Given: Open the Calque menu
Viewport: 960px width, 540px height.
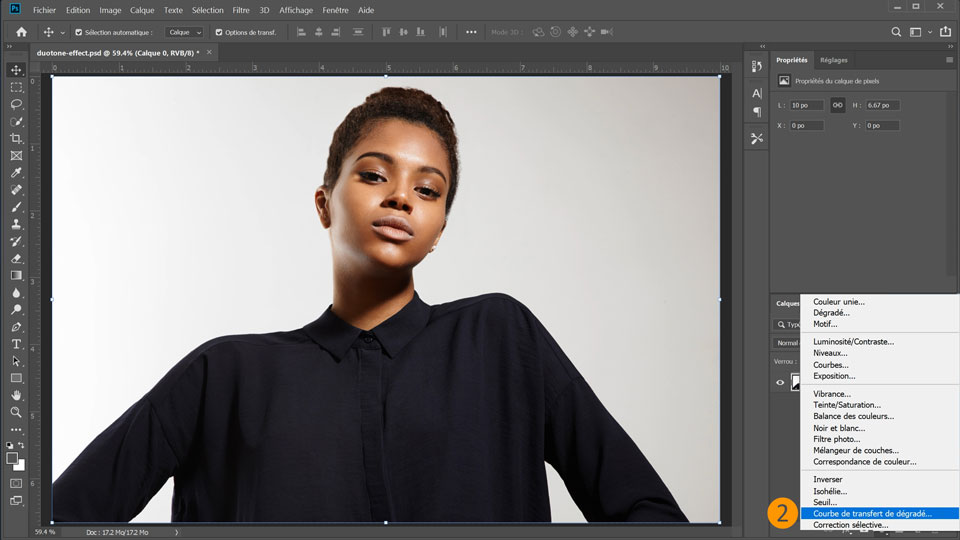Looking at the screenshot, I should pos(142,10).
